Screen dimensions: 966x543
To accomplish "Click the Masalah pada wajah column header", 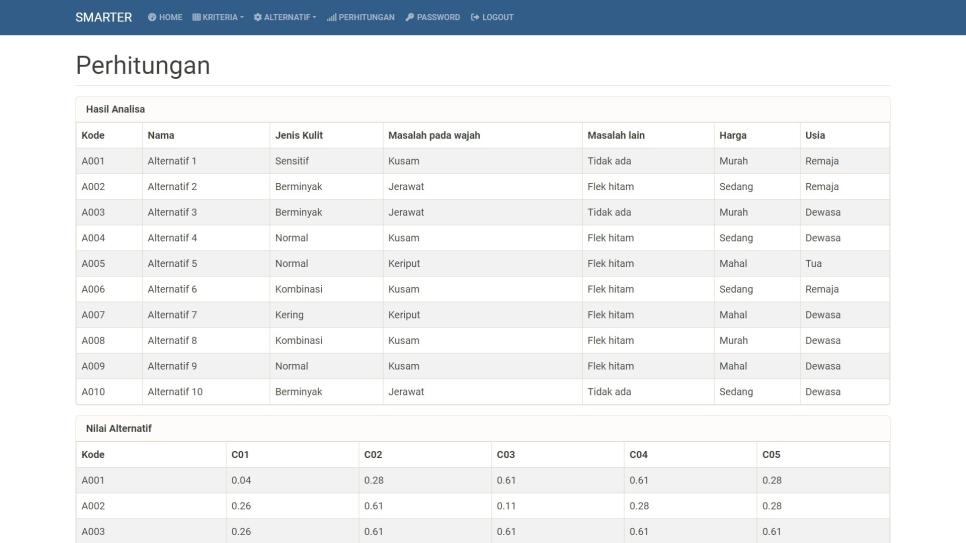I will (434, 135).
